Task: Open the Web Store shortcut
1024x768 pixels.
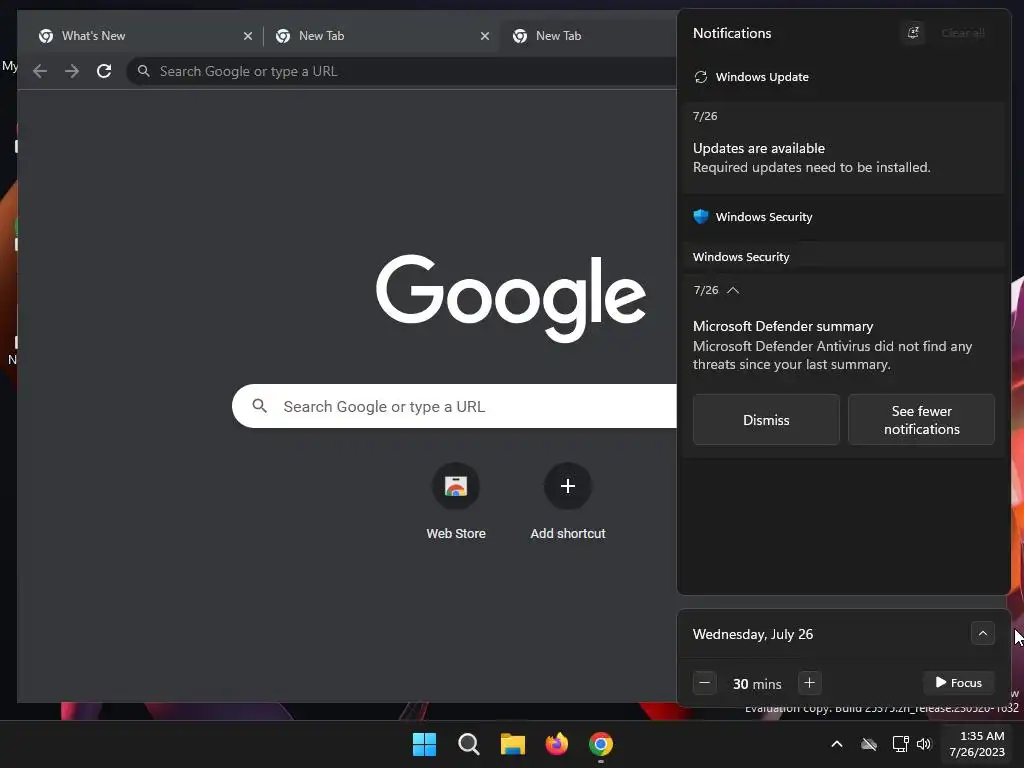Action: (x=456, y=502)
